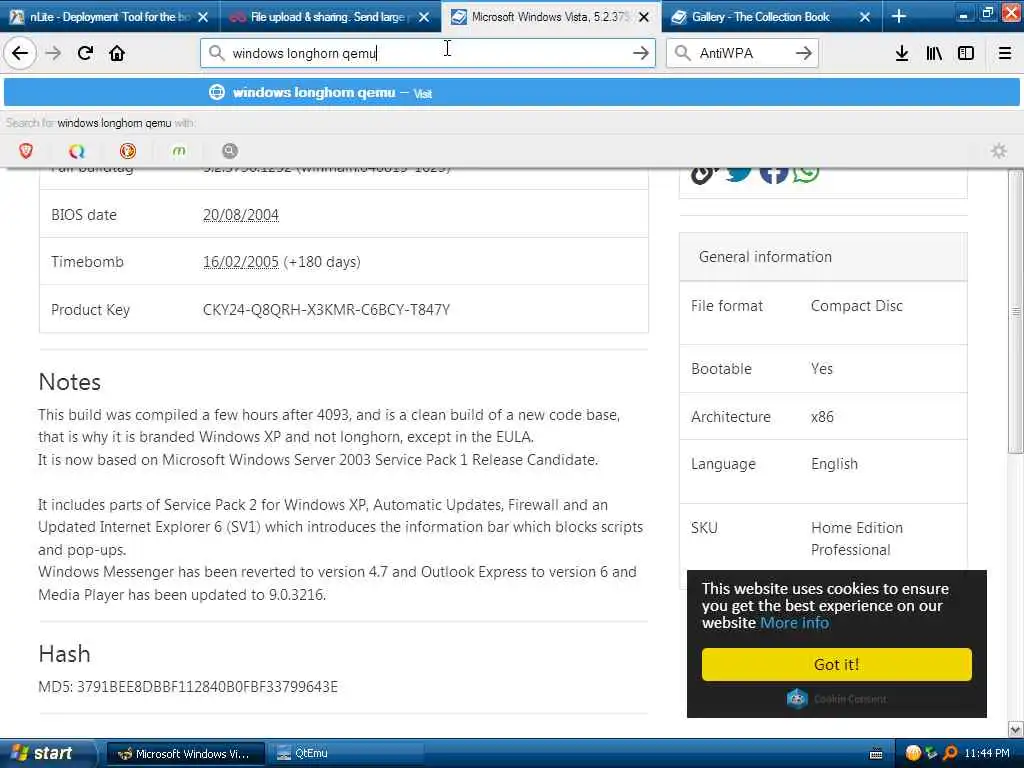Viewport: 1024px width, 768px height.
Task: Switch to Microsoft Windows Vi... taskbar button
Action: (185, 754)
